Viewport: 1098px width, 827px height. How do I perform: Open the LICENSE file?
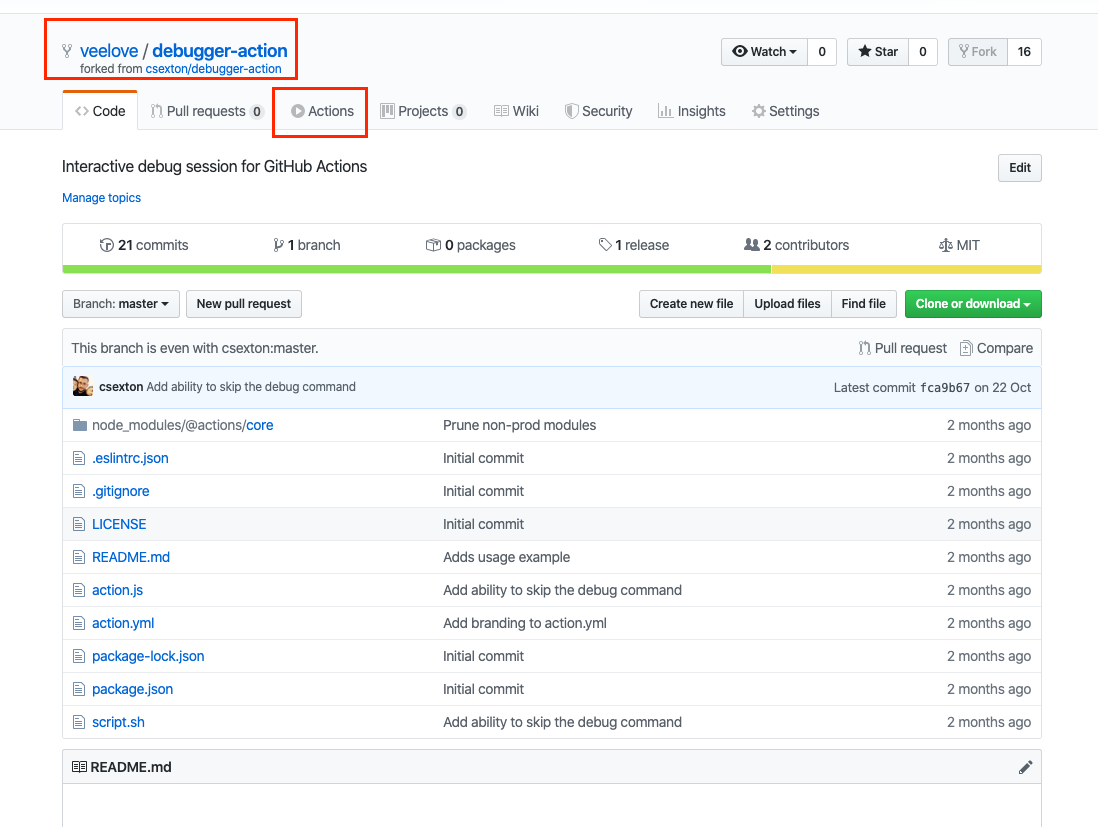tap(119, 524)
